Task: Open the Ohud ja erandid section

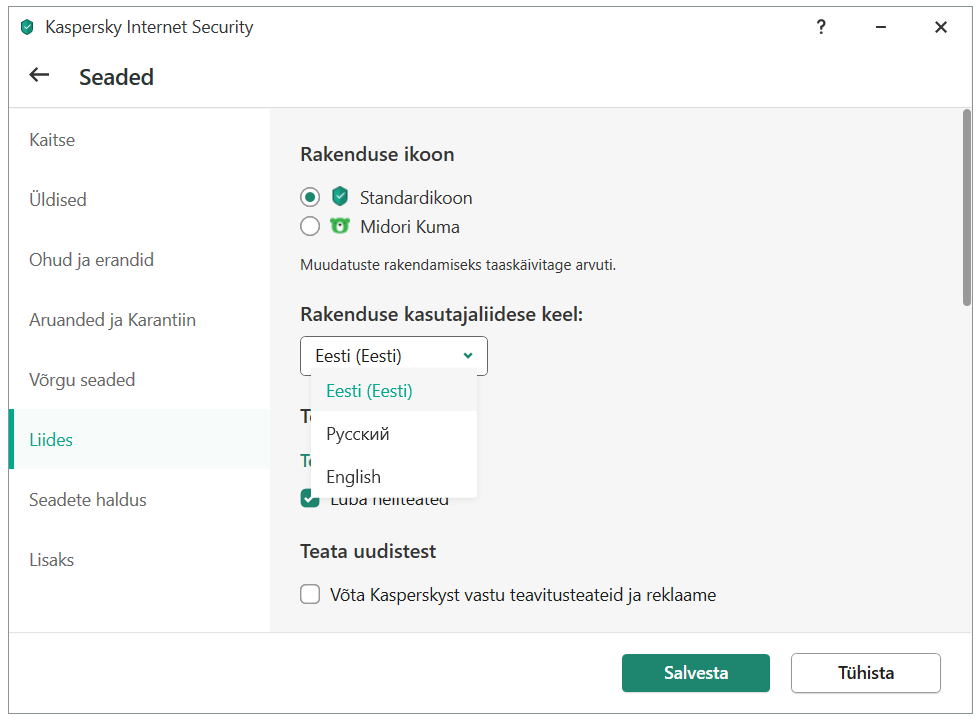Action: [139, 259]
